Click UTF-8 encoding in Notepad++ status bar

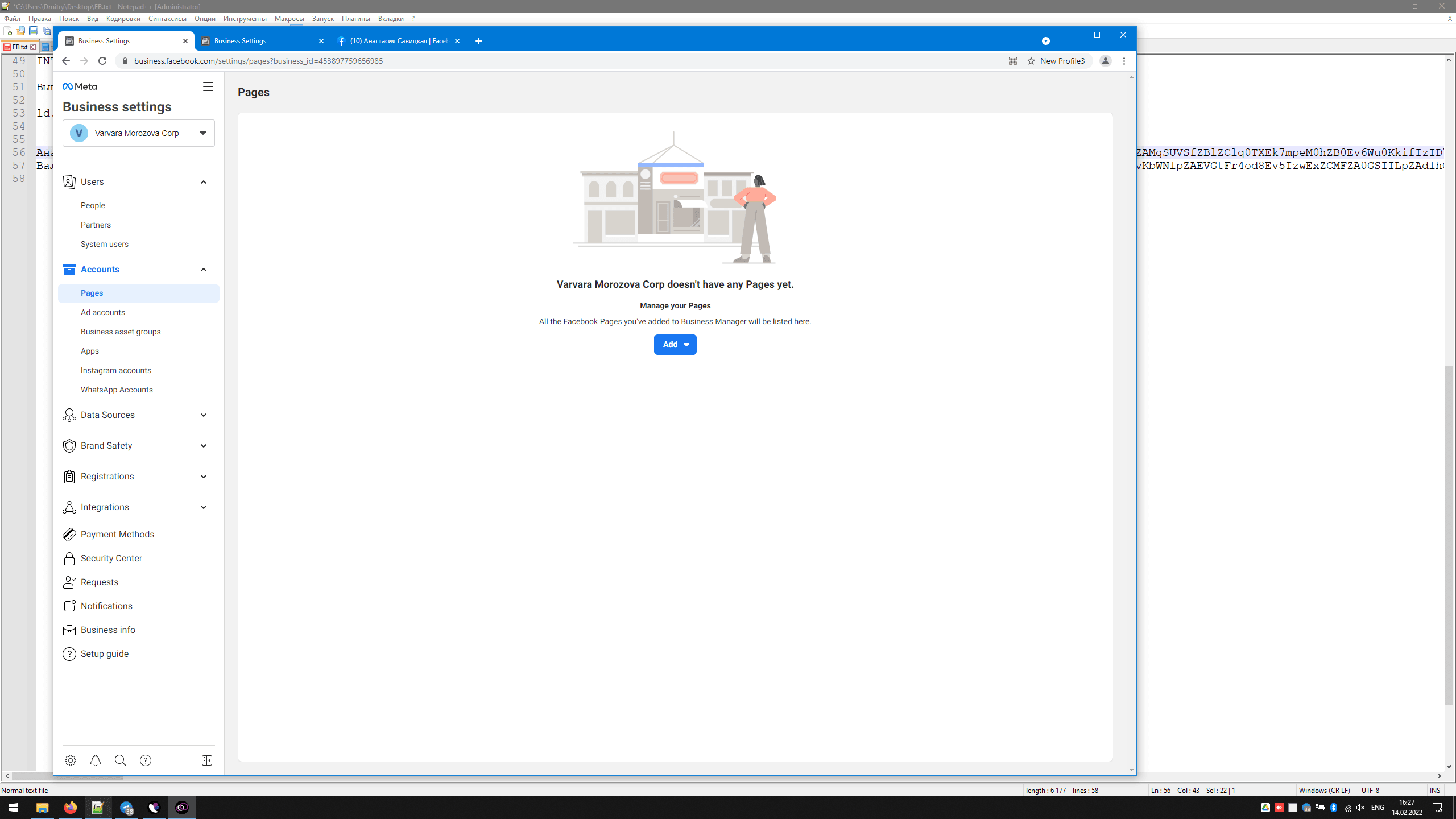pyautogui.click(x=1370, y=790)
